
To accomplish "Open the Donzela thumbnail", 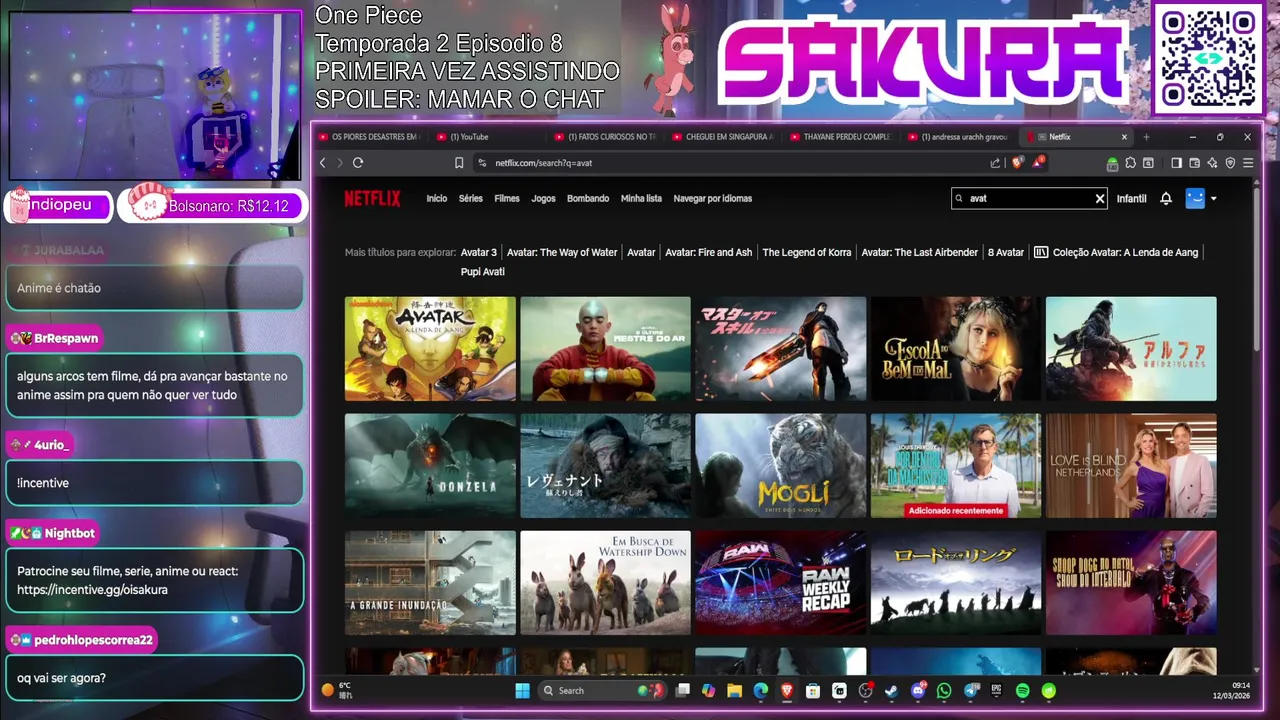I will coord(430,466).
